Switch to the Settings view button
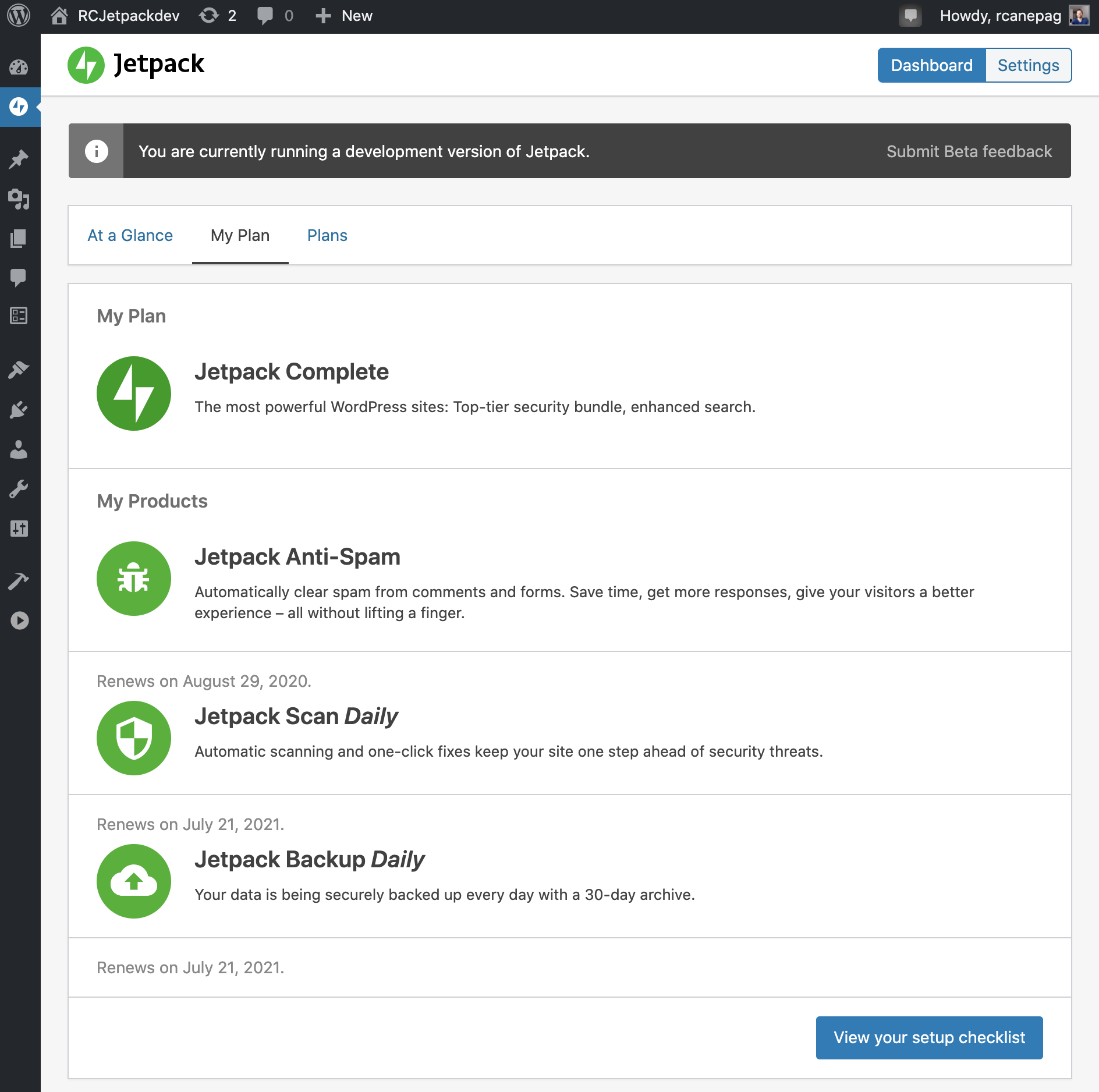This screenshot has width=1099, height=1092. (x=1028, y=65)
